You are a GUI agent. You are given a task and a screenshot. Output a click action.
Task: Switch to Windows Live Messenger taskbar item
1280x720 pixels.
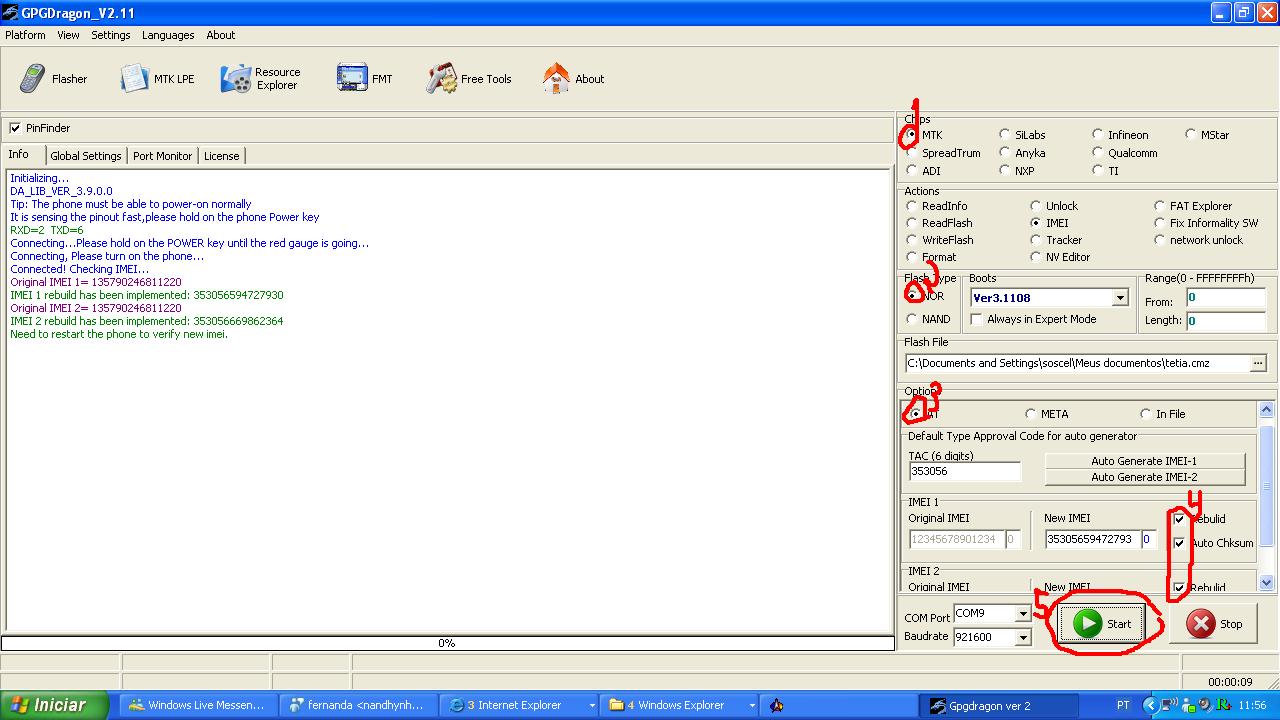coord(198,705)
